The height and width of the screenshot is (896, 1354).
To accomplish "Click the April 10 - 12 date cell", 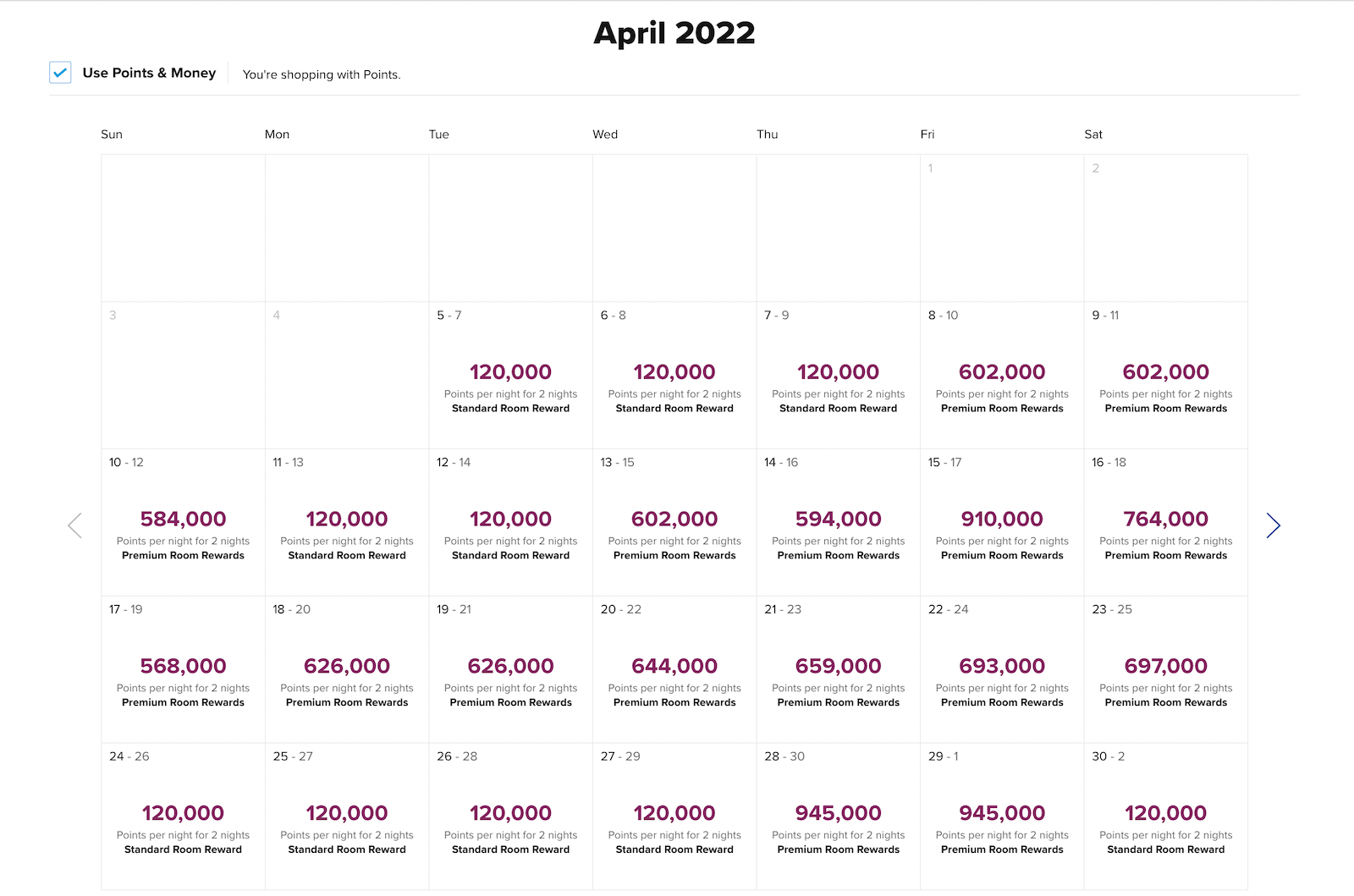I will (x=183, y=522).
